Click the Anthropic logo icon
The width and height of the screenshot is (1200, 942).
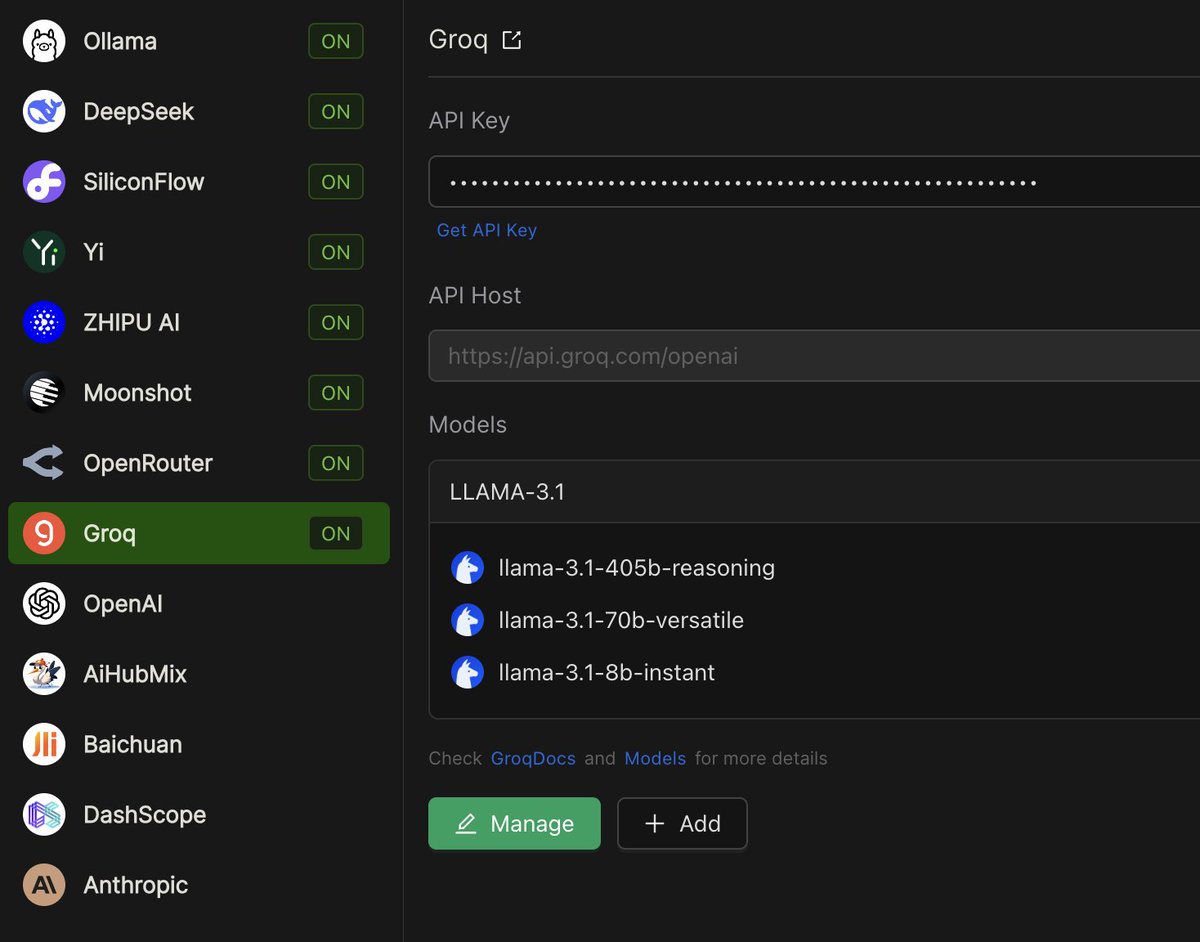coord(44,885)
